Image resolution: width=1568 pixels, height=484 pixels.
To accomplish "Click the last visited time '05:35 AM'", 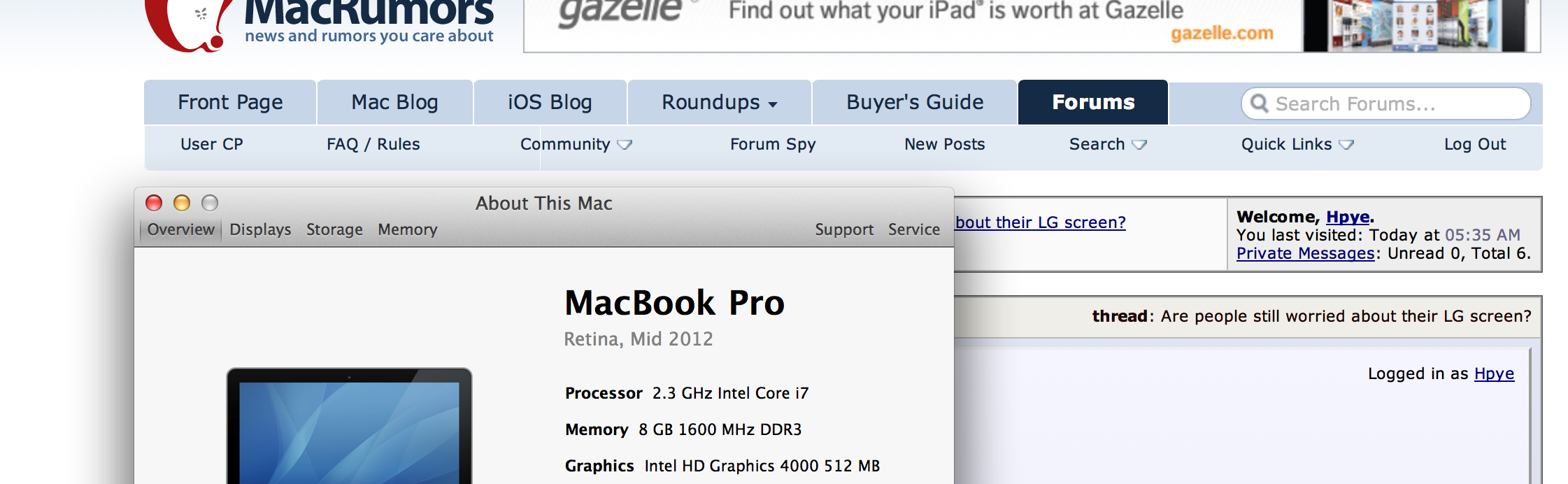I will click(1483, 235).
